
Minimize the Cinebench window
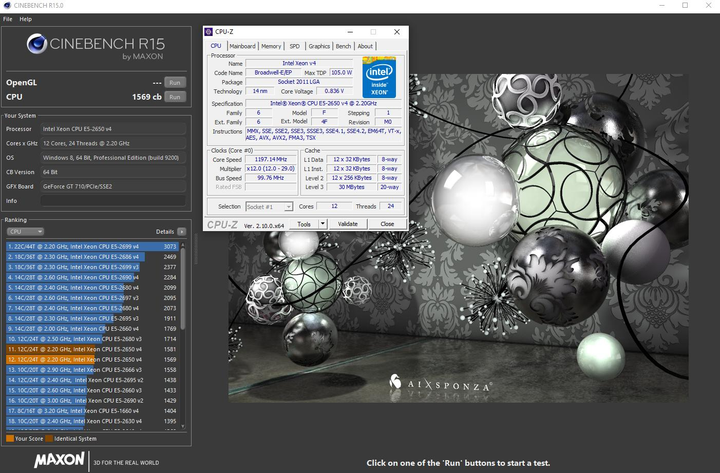click(662, 6)
